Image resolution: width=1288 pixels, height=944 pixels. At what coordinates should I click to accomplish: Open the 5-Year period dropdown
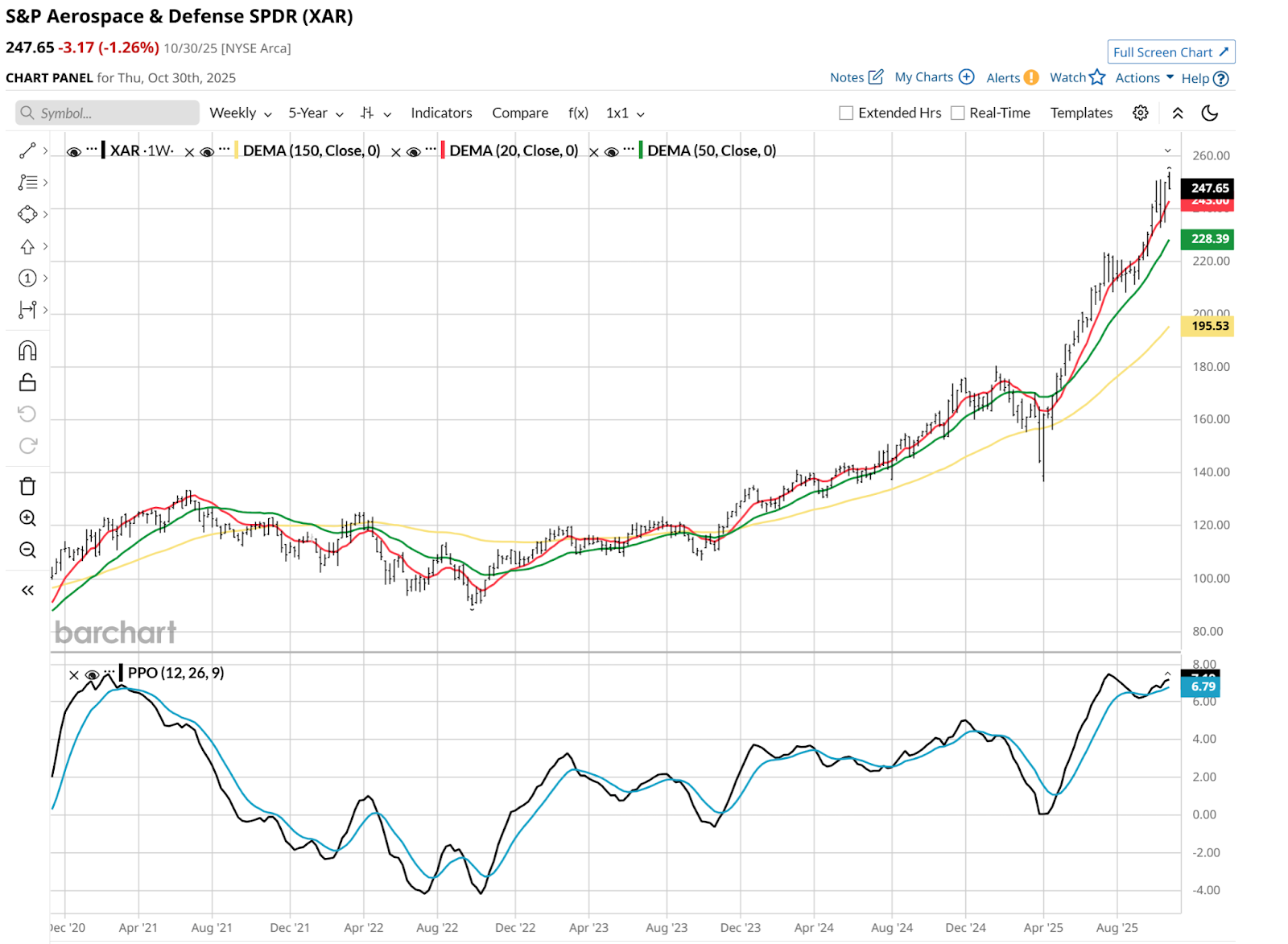coord(316,113)
